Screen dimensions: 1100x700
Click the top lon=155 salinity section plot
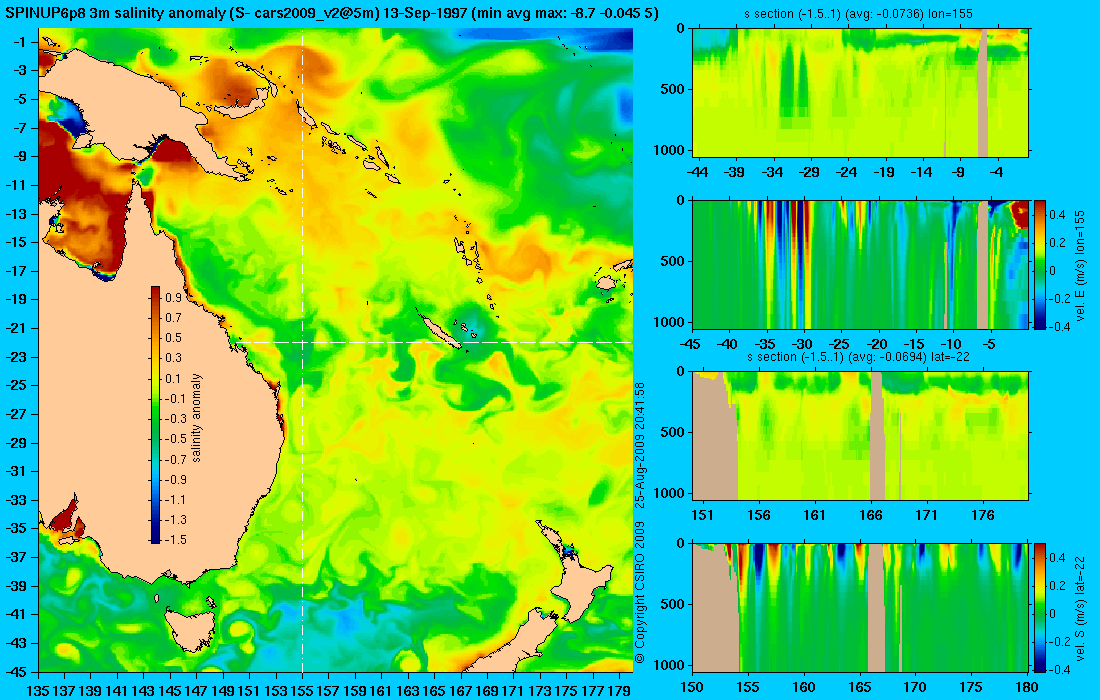[861, 93]
